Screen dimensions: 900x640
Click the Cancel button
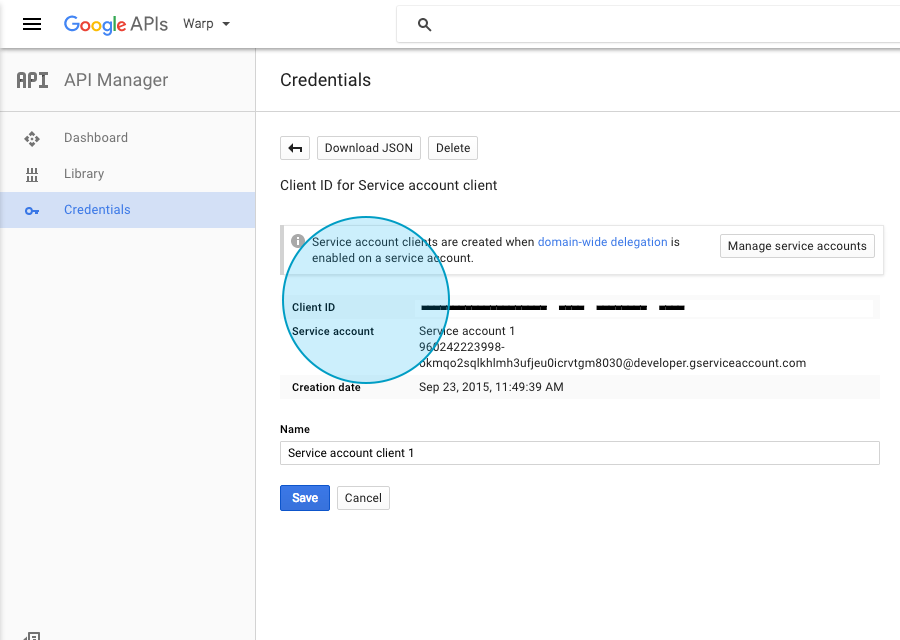click(363, 498)
